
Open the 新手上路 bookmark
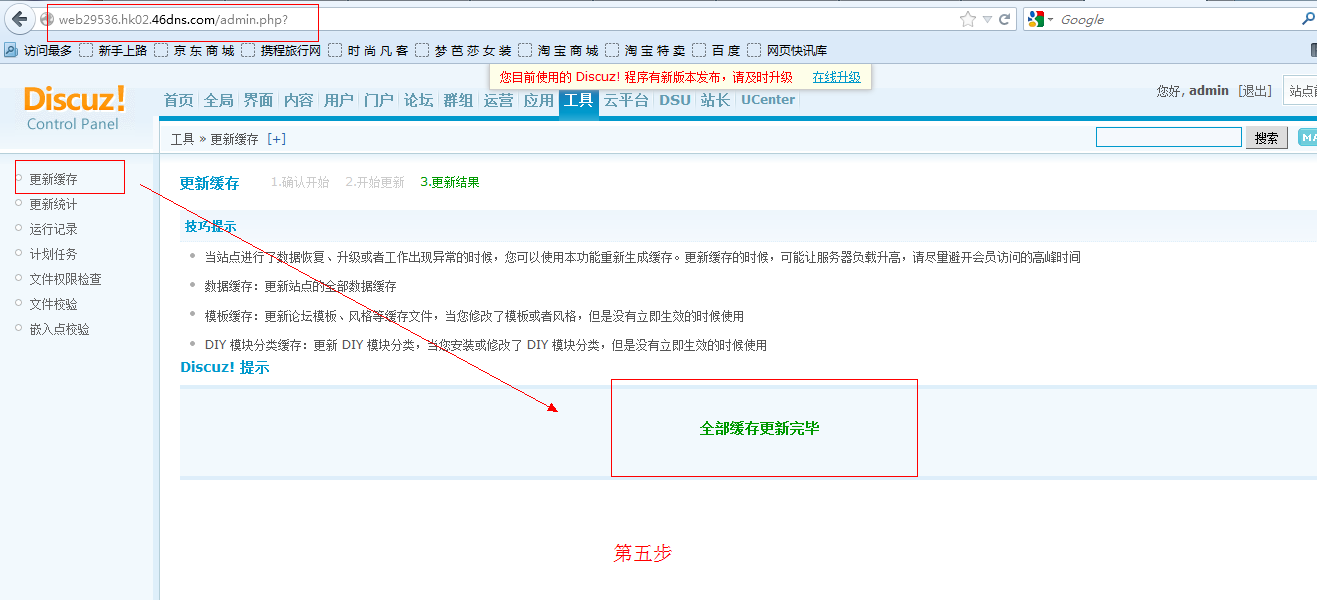[113, 50]
